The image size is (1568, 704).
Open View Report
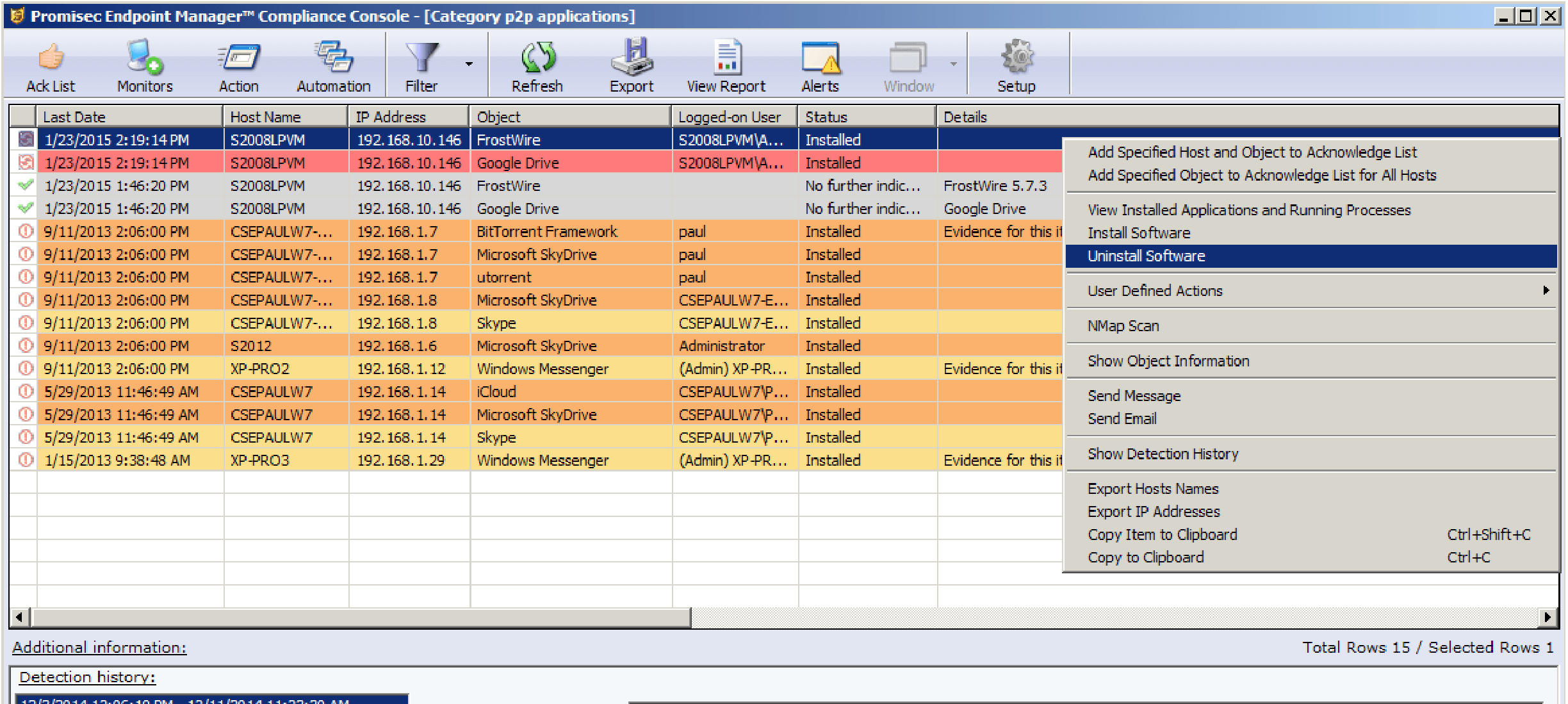coord(726,64)
